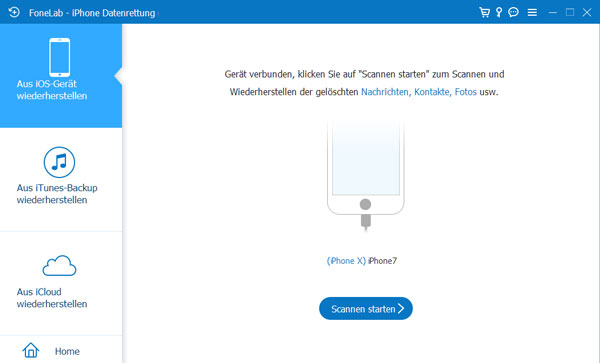Image resolution: width=600 pixels, height=363 pixels.
Task: Click the Fotos link
Action: [x=465, y=92]
